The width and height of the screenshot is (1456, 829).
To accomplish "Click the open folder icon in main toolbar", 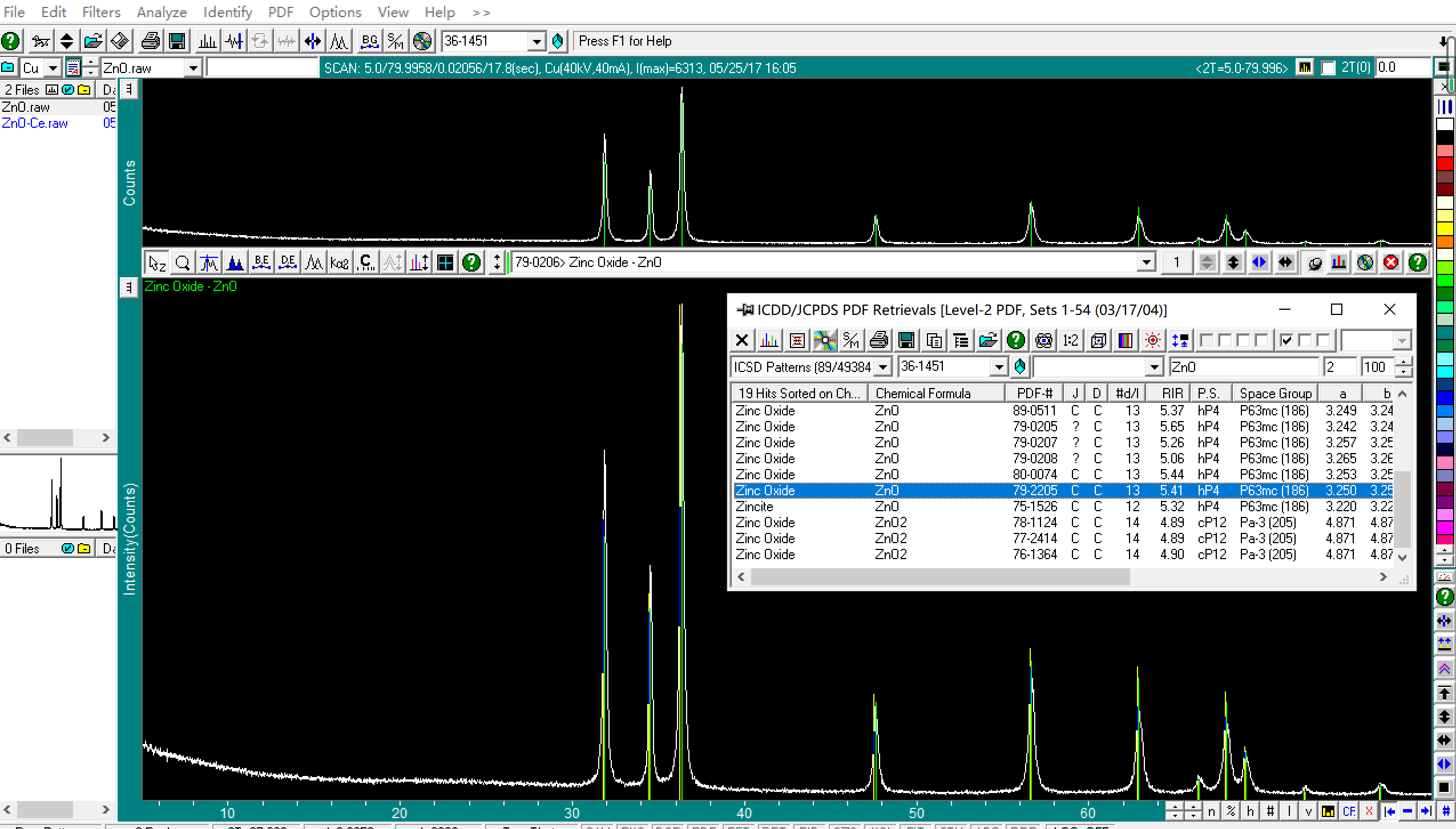I will (x=93, y=41).
